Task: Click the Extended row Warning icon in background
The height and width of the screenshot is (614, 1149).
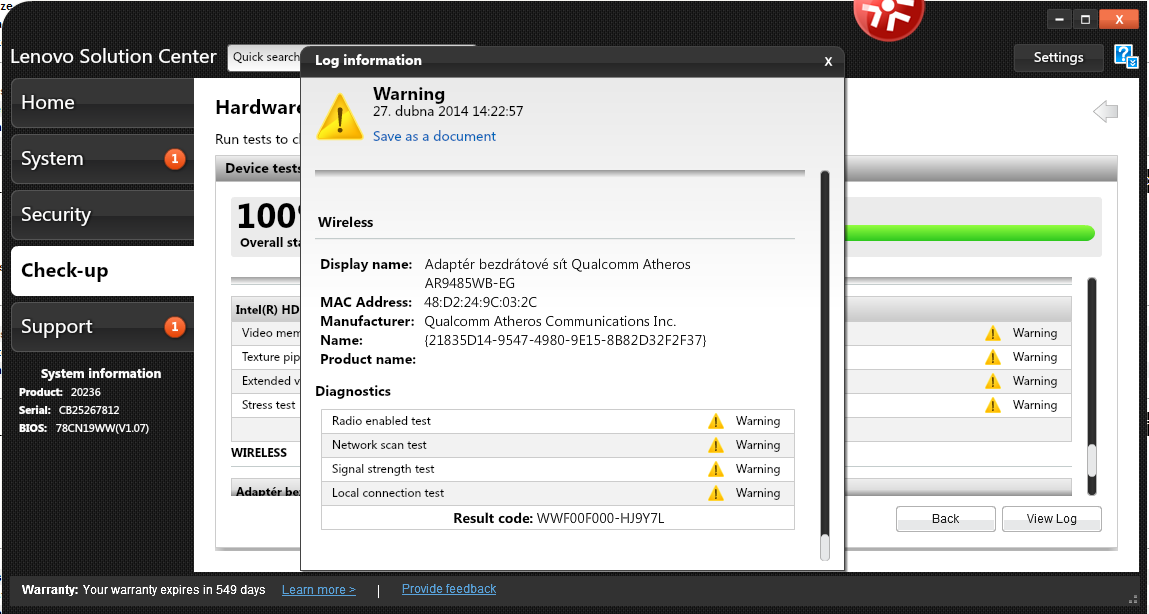Action: (992, 381)
